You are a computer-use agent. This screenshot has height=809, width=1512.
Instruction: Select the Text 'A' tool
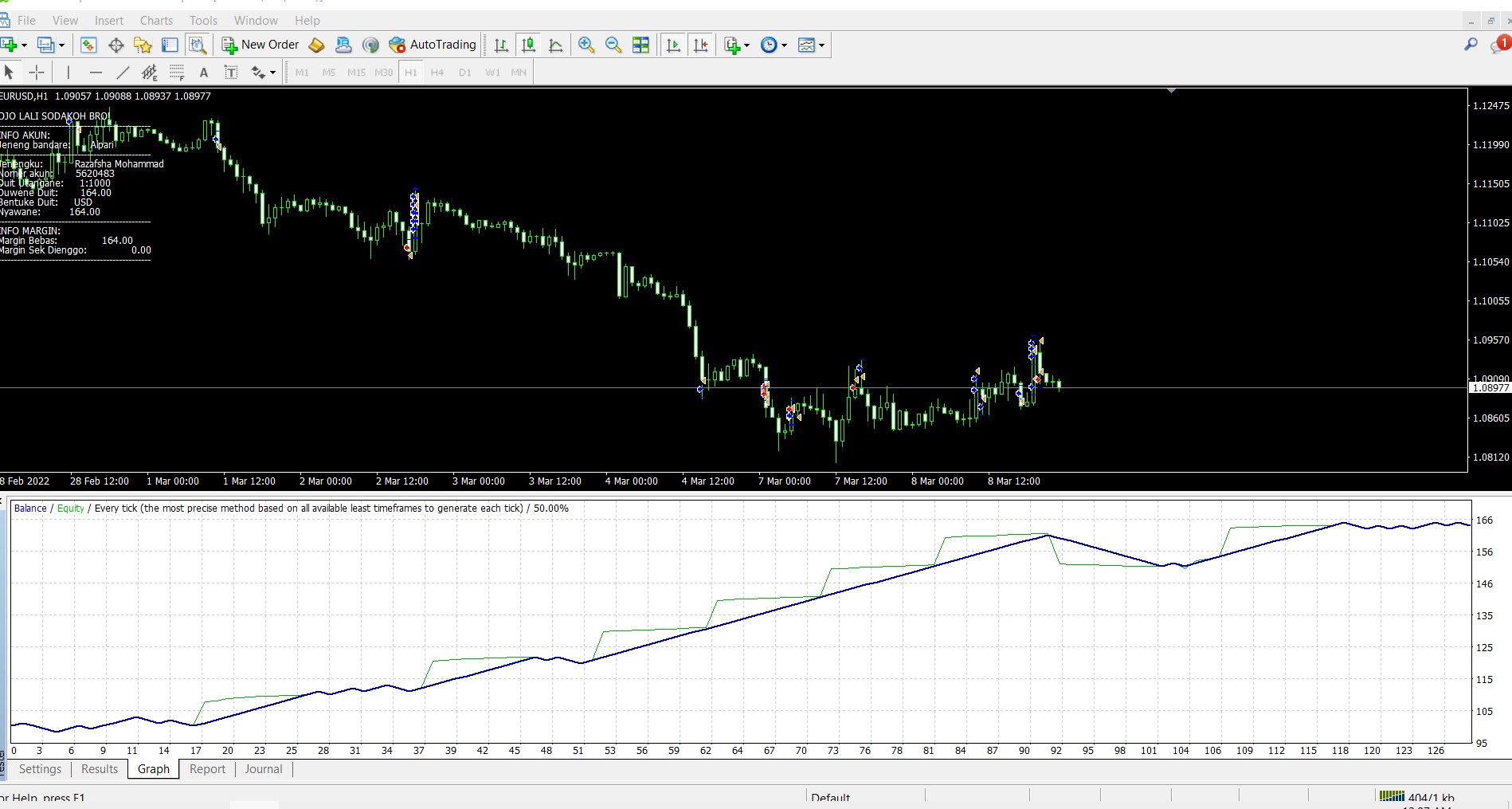pos(204,73)
